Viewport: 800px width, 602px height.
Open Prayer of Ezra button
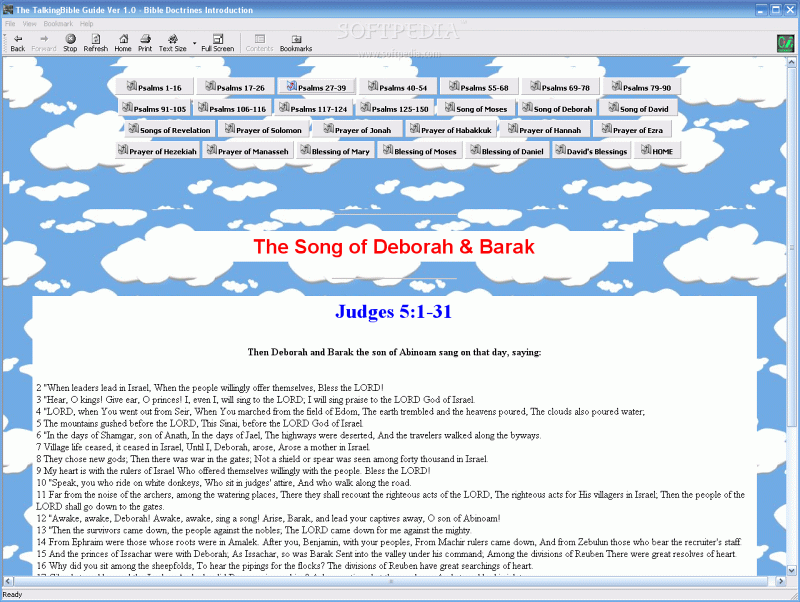(x=632, y=130)
